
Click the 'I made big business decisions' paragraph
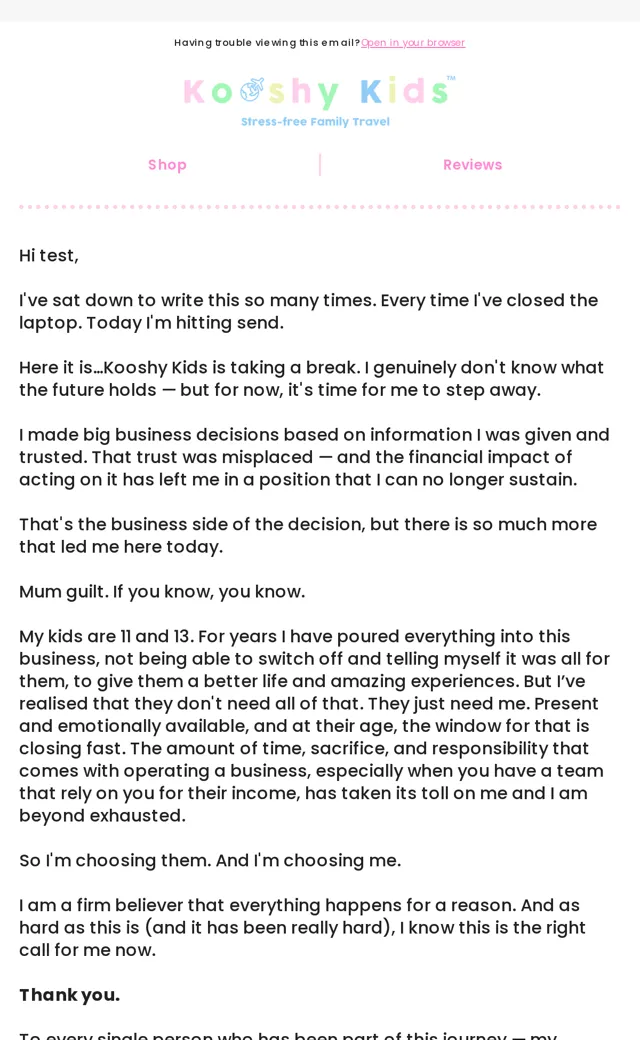coord(314,457)
